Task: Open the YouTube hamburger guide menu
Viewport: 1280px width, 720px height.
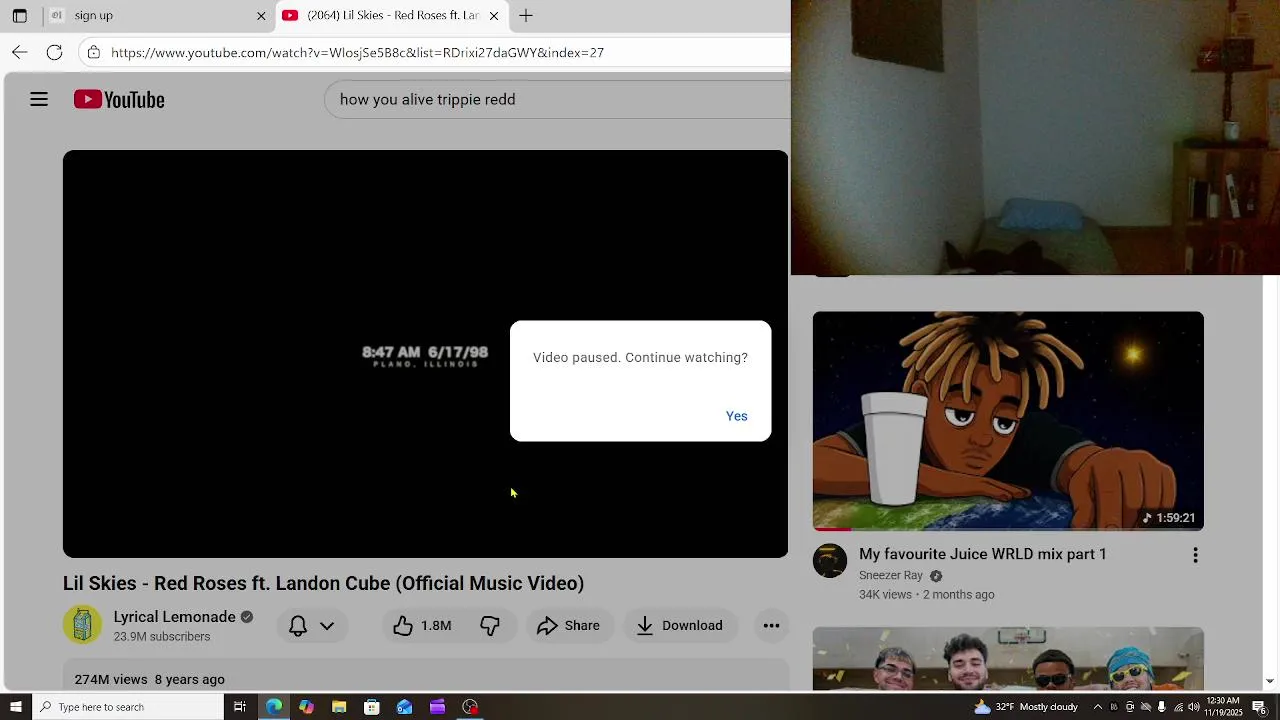Action: (39, 99)
